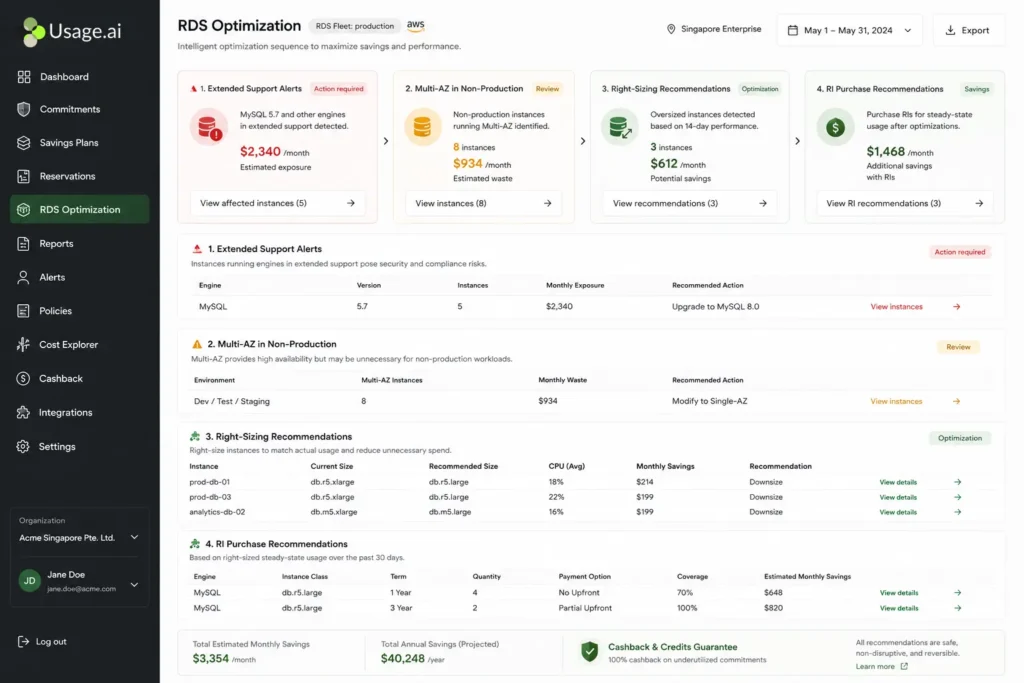Click the Review badge in Multi-AZ section
The image size is (1024, 683).
[958, 347]
